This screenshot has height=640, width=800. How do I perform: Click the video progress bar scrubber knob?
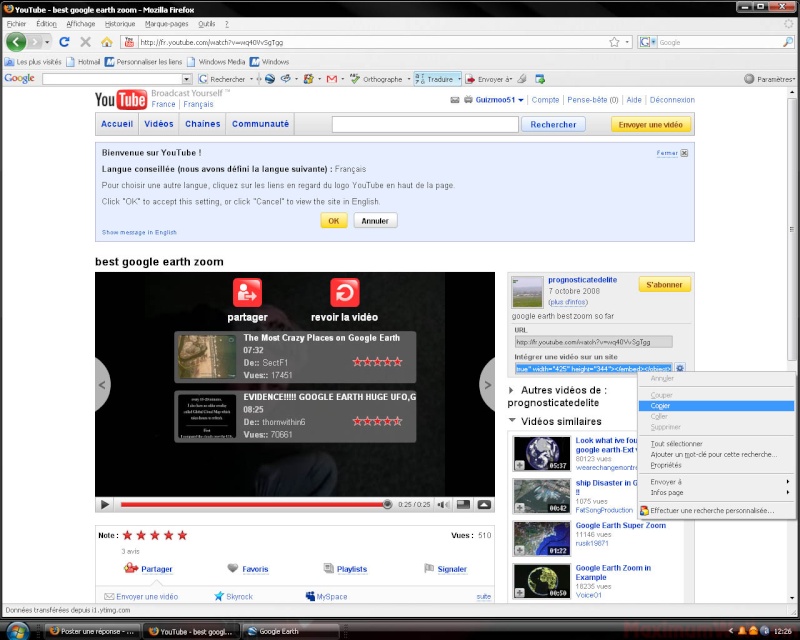pyautogui.click(x=387, y=504)
